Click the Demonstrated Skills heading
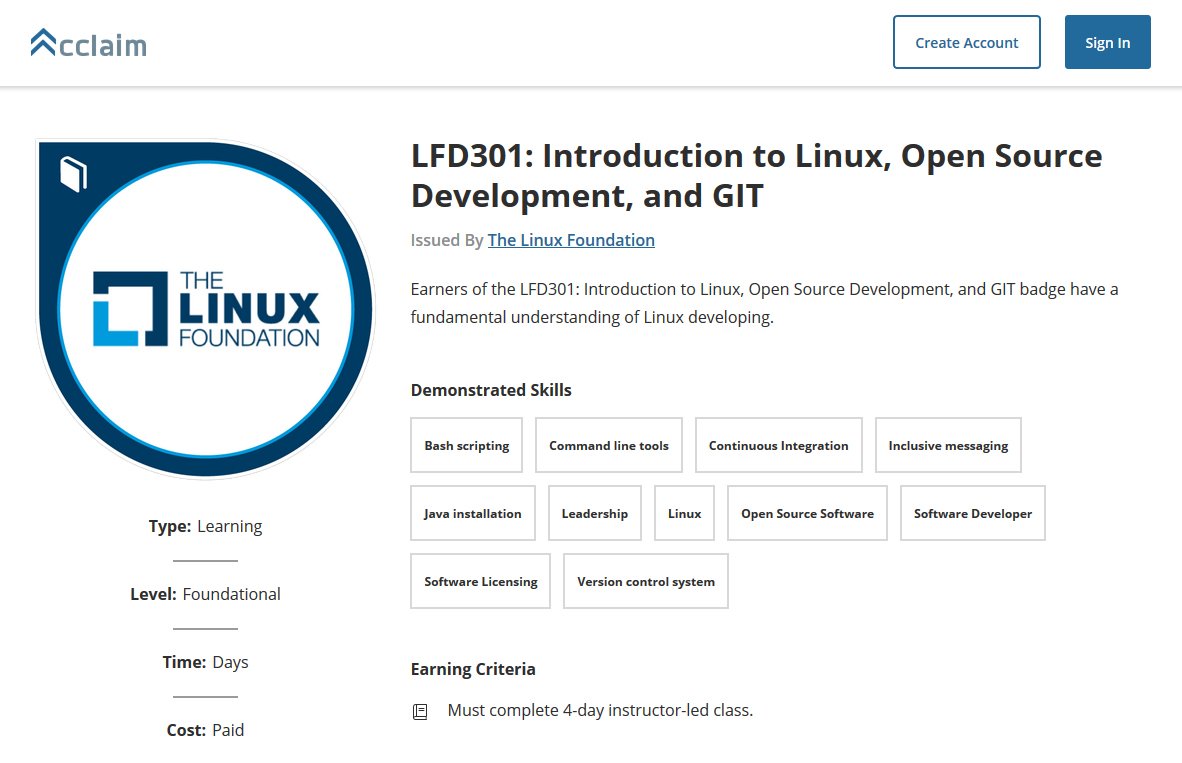The image size is (1182, 763). (x=491, y=390)
